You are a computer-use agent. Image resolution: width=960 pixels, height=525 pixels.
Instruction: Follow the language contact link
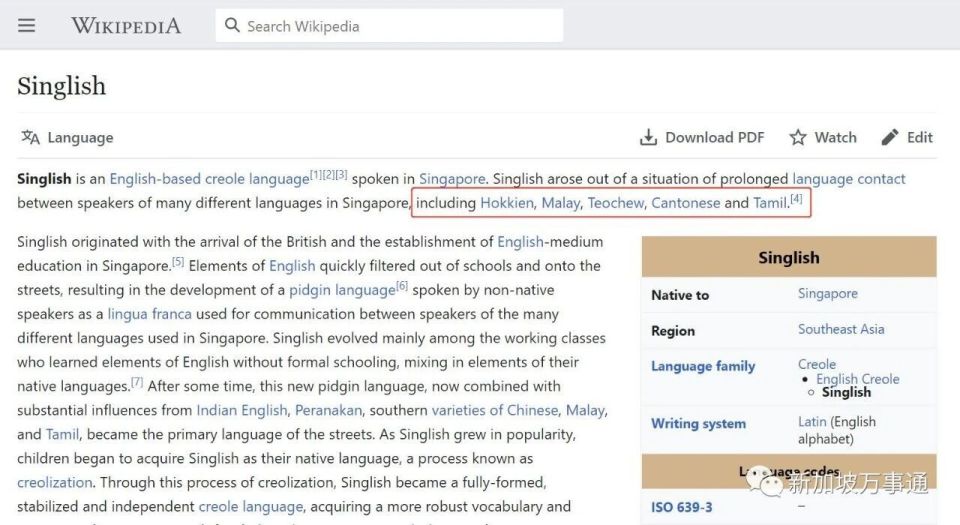(849, 179)
